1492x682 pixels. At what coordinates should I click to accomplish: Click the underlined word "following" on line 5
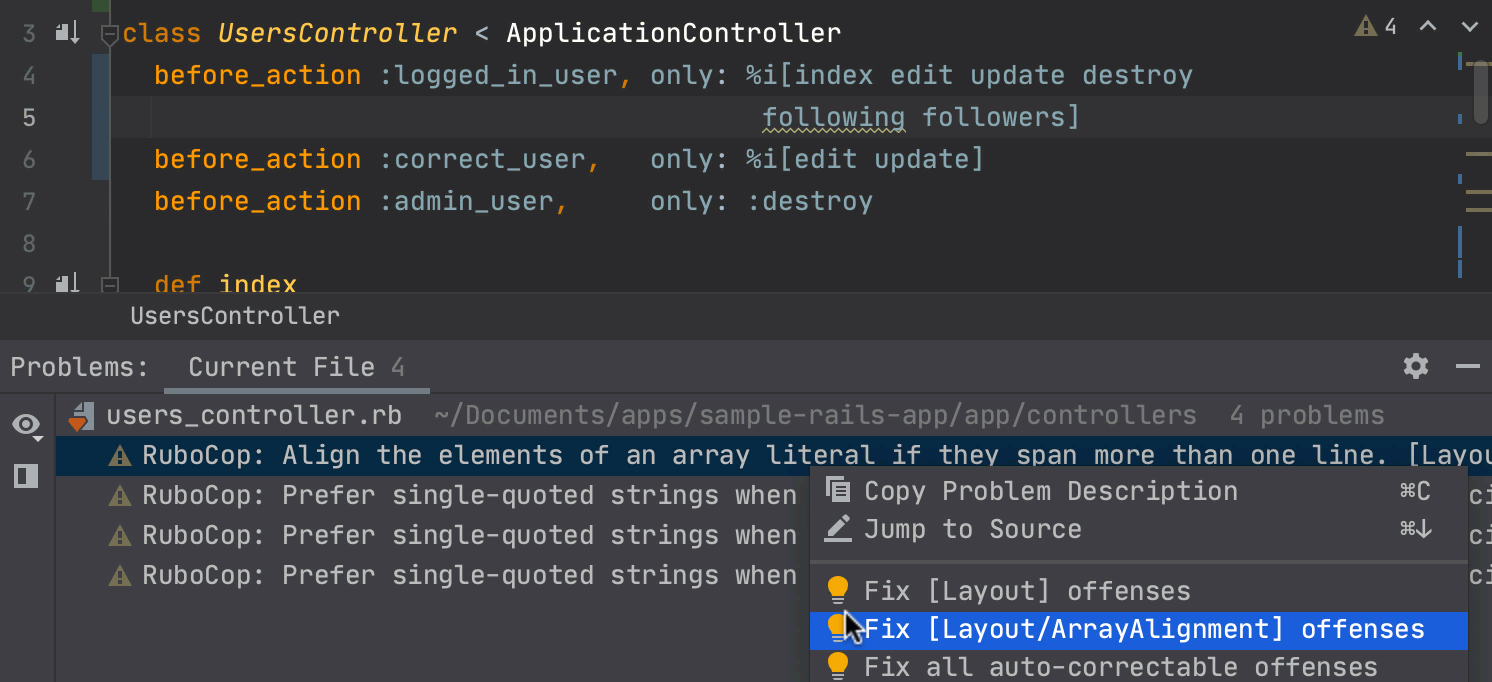(834, 118)
